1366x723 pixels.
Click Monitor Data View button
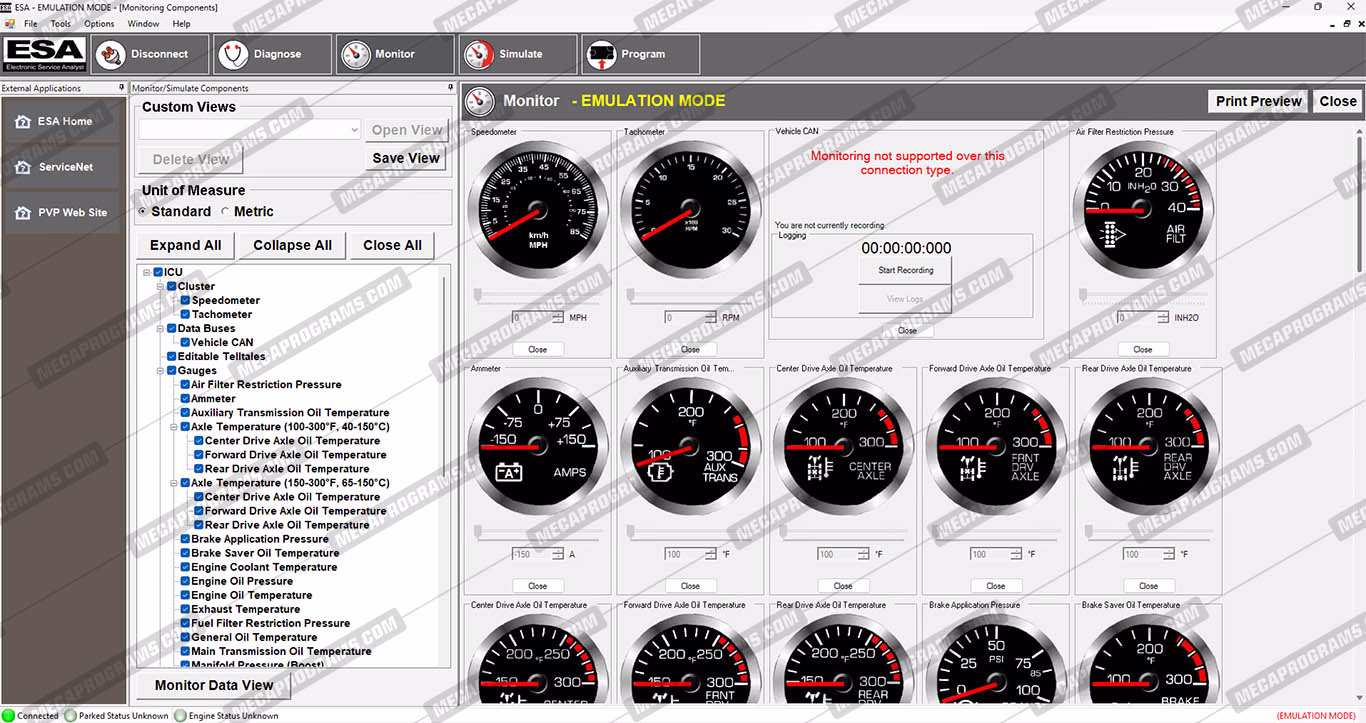[x=214, y=685]
